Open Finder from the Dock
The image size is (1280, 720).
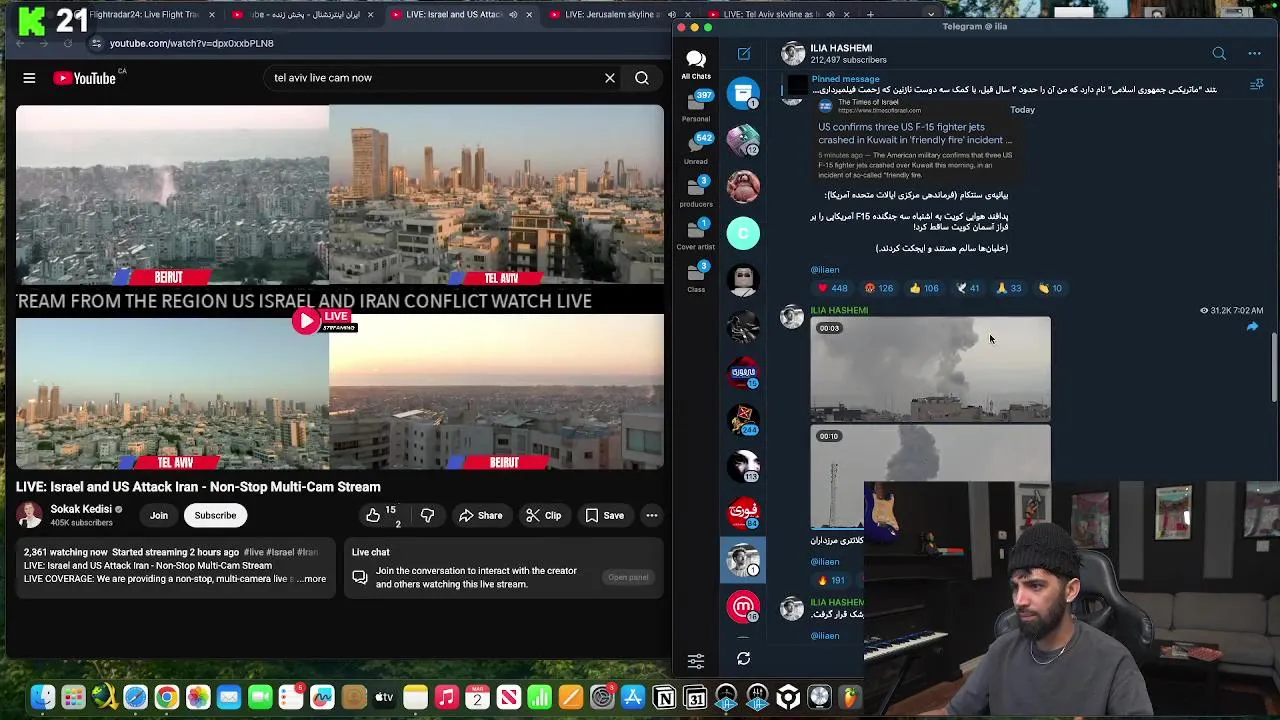pos(43,697)
